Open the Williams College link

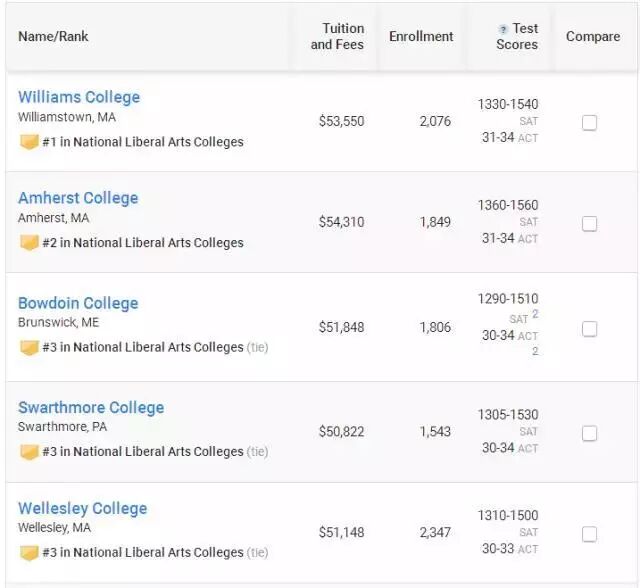point(79,97)
